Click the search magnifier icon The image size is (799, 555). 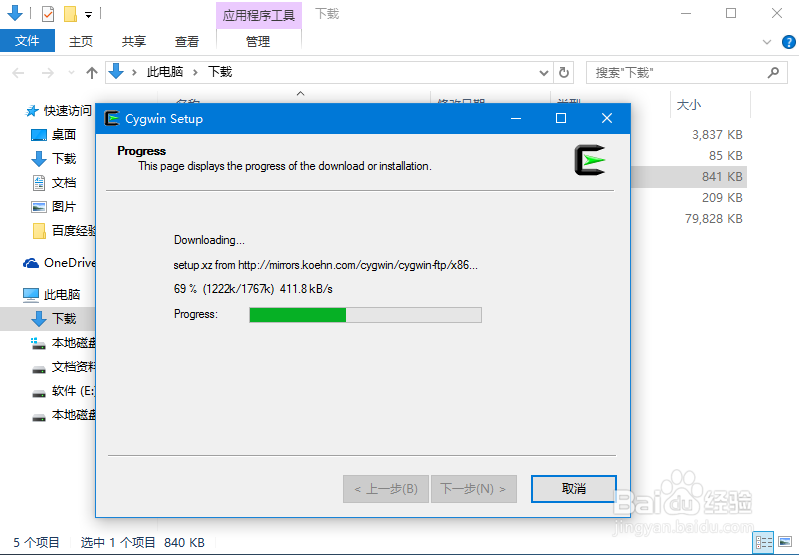774,72
